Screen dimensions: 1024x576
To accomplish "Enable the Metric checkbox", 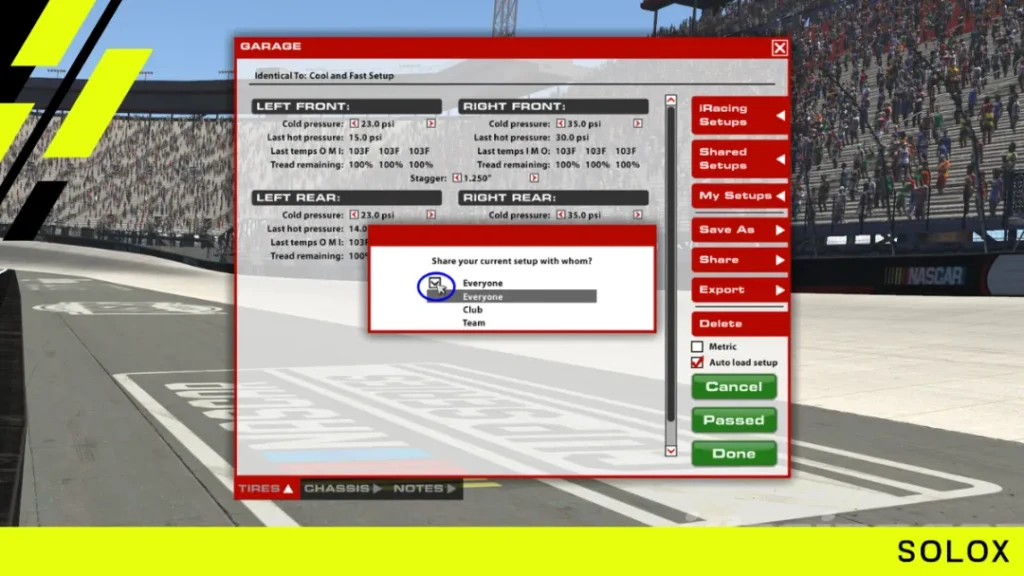I will pos(697,347).
